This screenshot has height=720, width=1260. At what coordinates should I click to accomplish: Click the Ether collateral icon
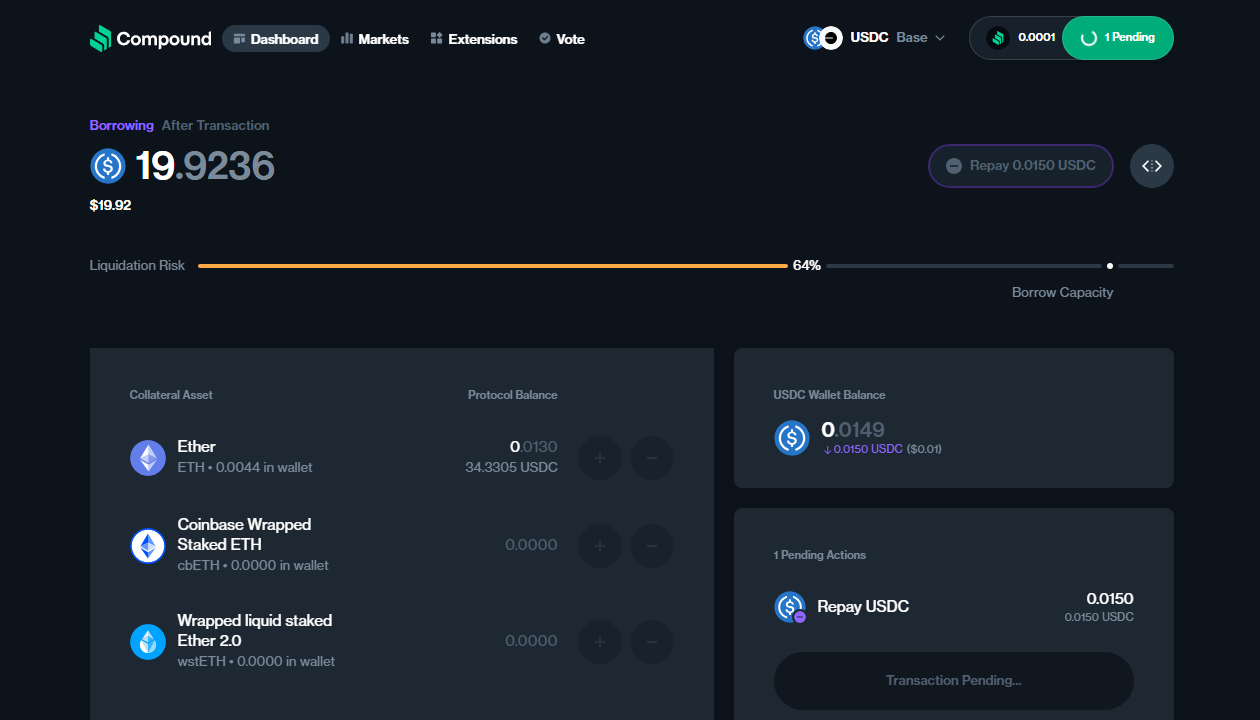[x=148, y=458]
